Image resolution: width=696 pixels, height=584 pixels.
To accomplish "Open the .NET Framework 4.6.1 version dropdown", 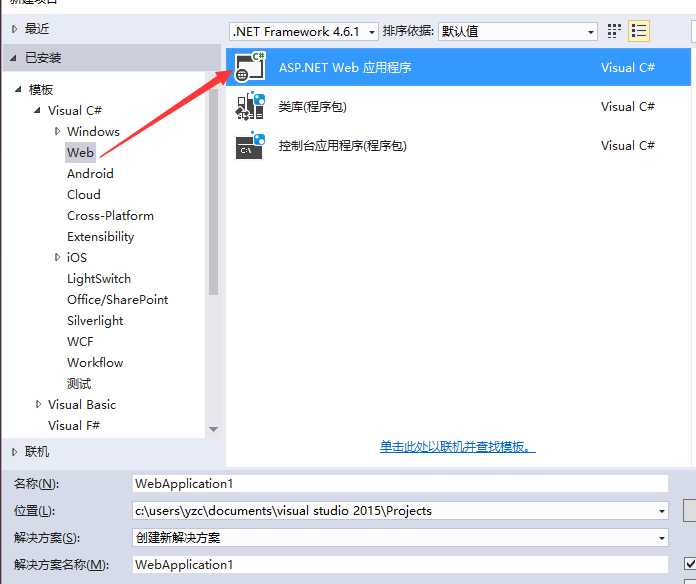I will point(304,32).
